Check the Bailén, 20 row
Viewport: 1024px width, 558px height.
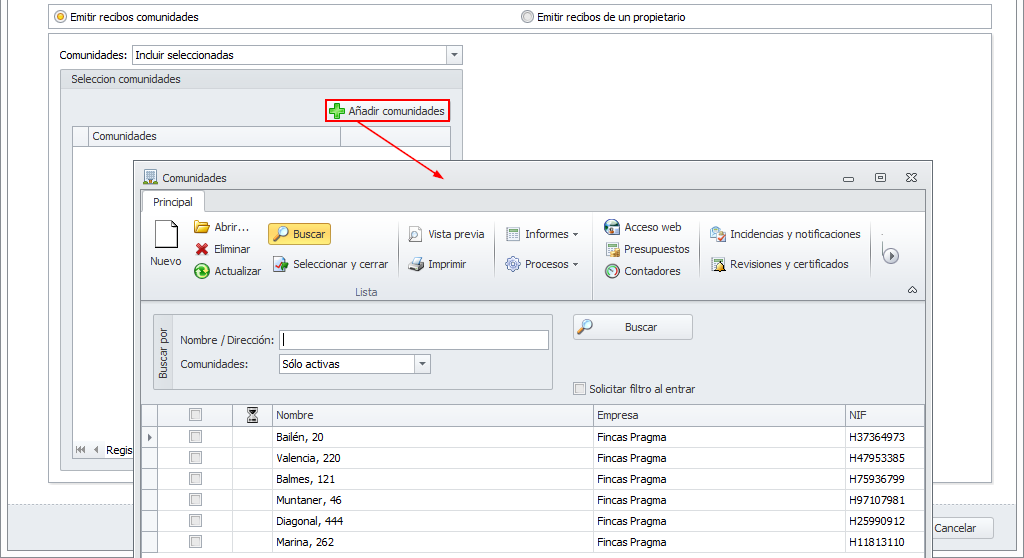[195, 436]
